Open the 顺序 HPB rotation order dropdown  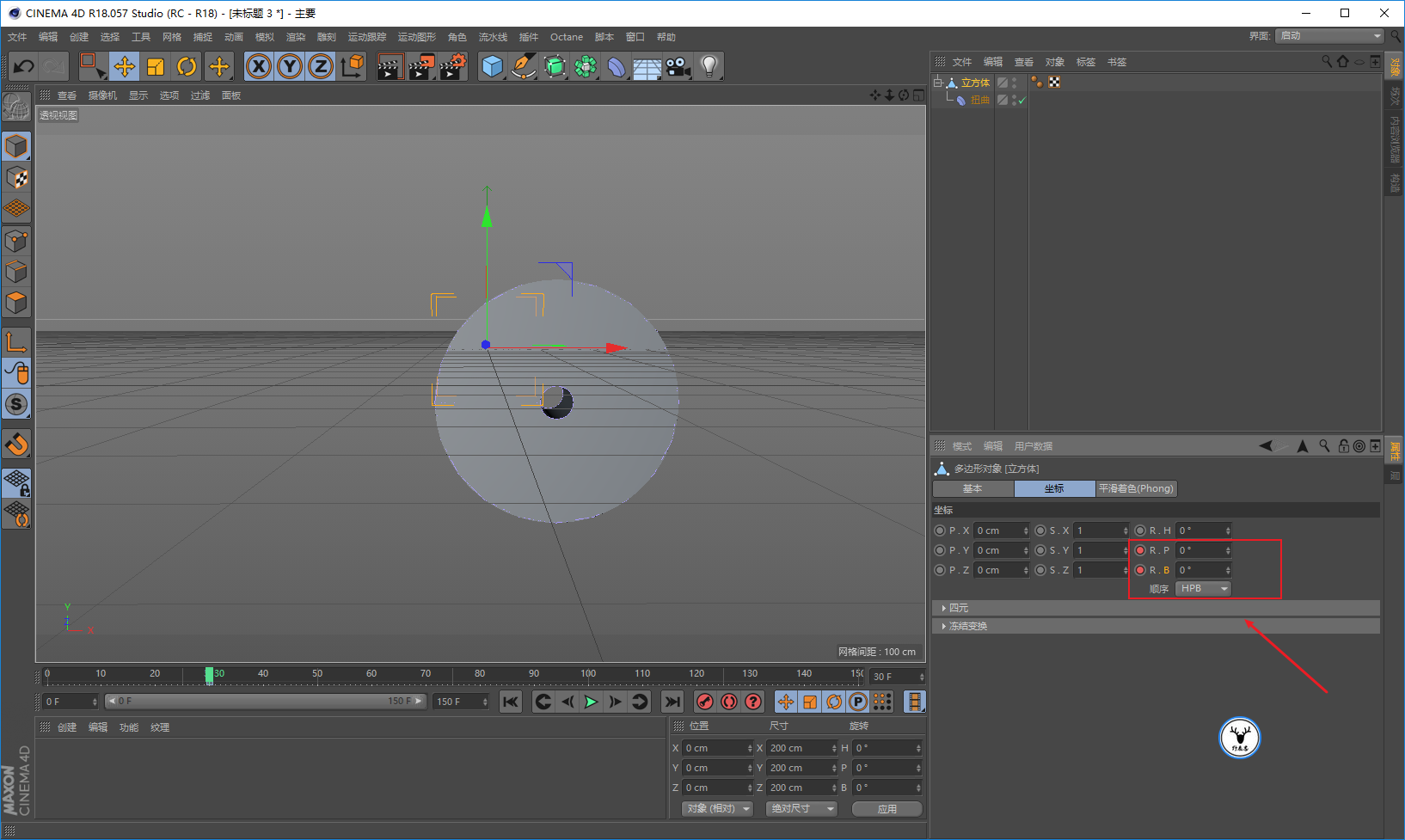click(1203, 589)
